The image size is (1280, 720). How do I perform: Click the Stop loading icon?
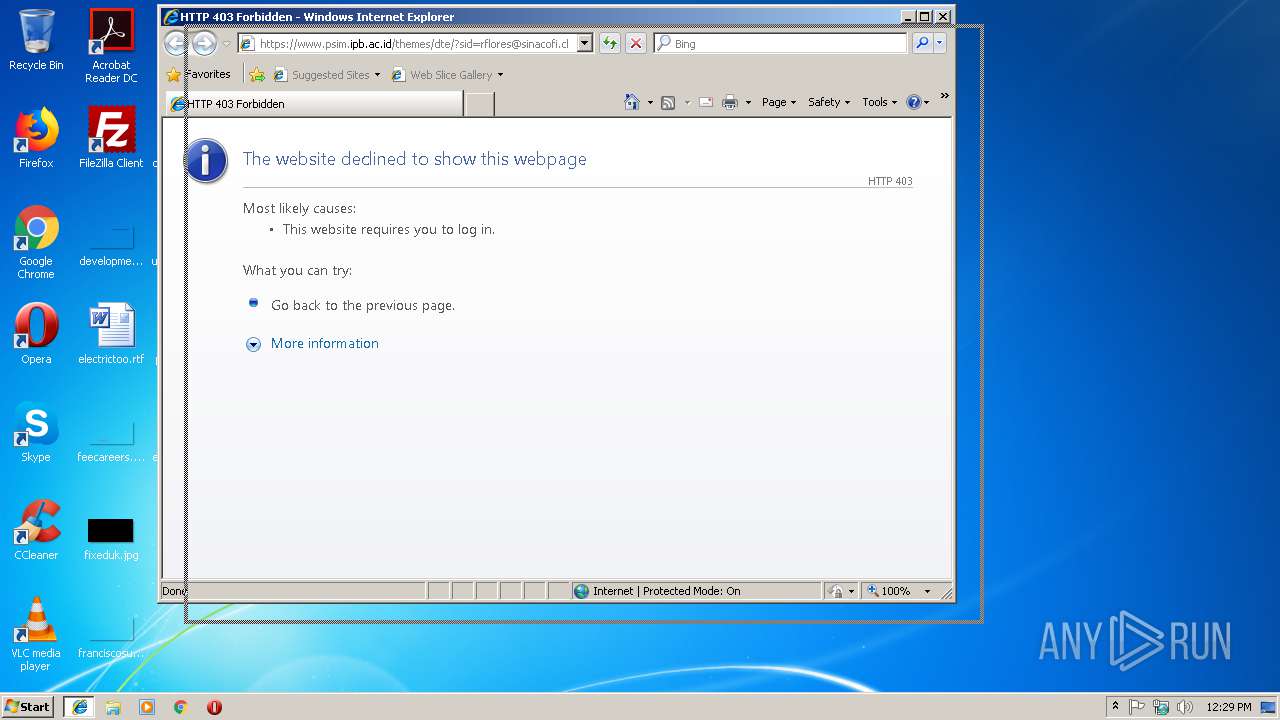tap(635, 43)
